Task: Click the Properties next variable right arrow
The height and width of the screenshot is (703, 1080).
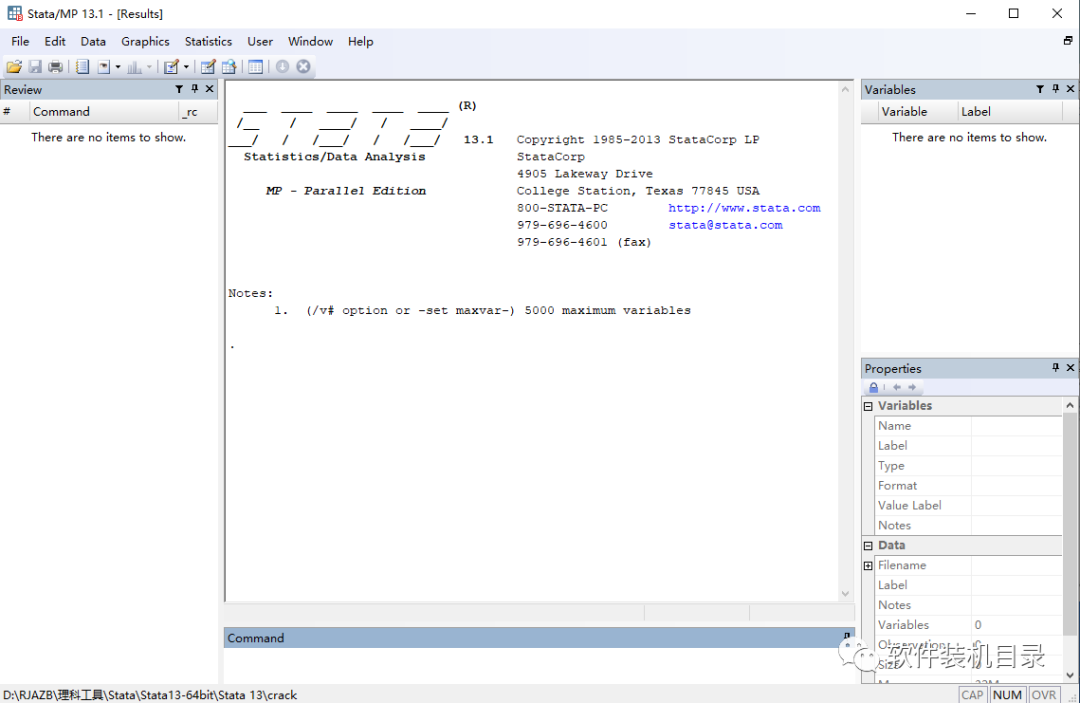Action: click(912, 387)
